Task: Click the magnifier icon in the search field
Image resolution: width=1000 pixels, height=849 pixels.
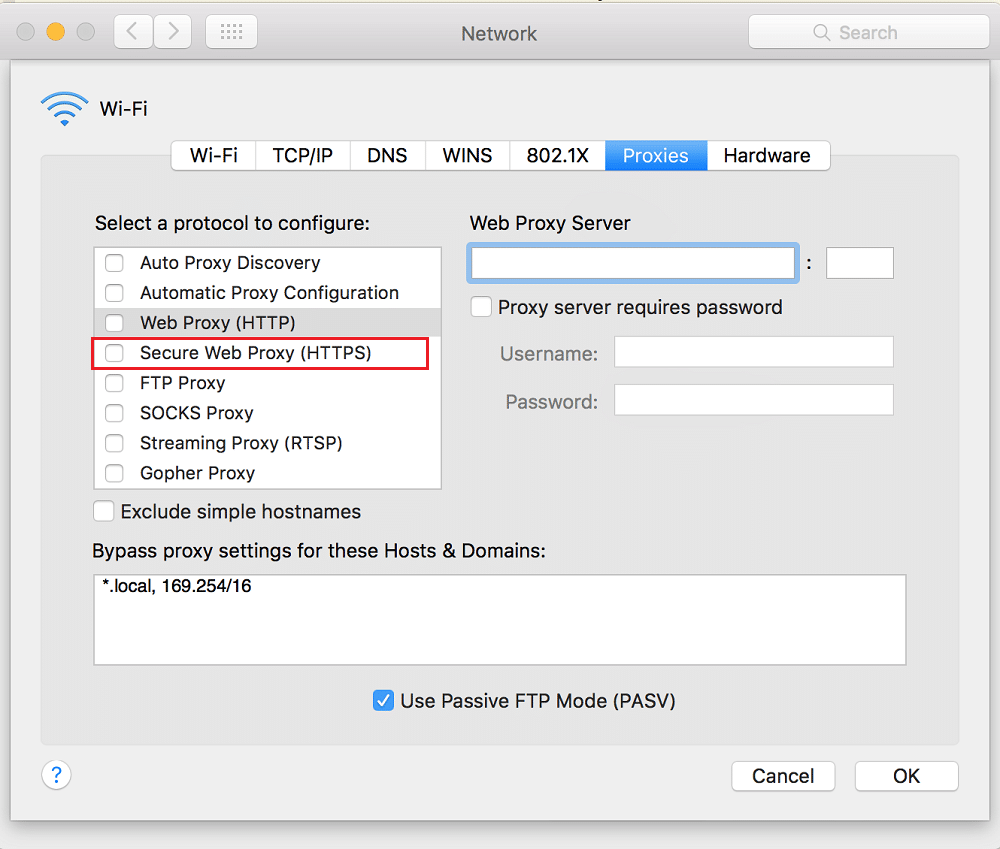Action: point(821,32)
